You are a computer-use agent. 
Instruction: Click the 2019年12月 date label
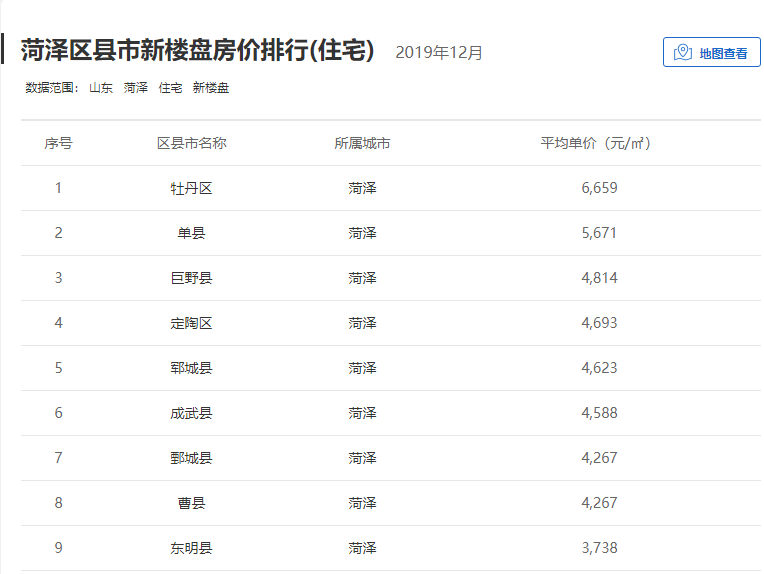tap(439, 53)
